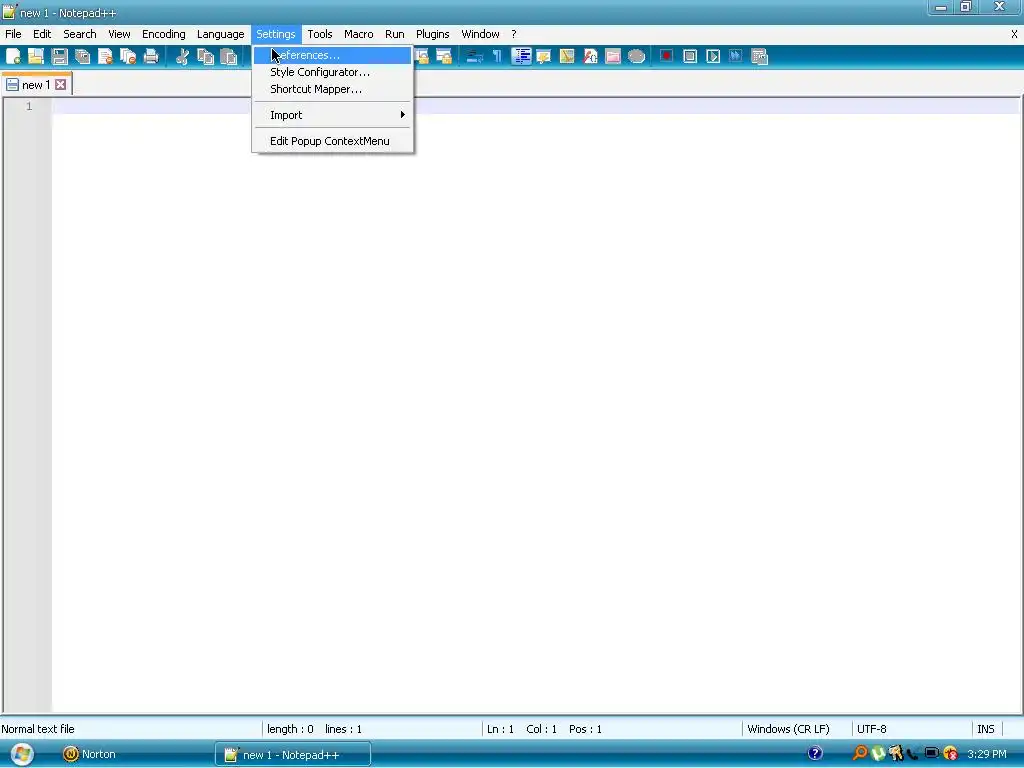The image size is (1024, 768).
Task: Select the new 1 document tab
Action: (x=36, y=85)
